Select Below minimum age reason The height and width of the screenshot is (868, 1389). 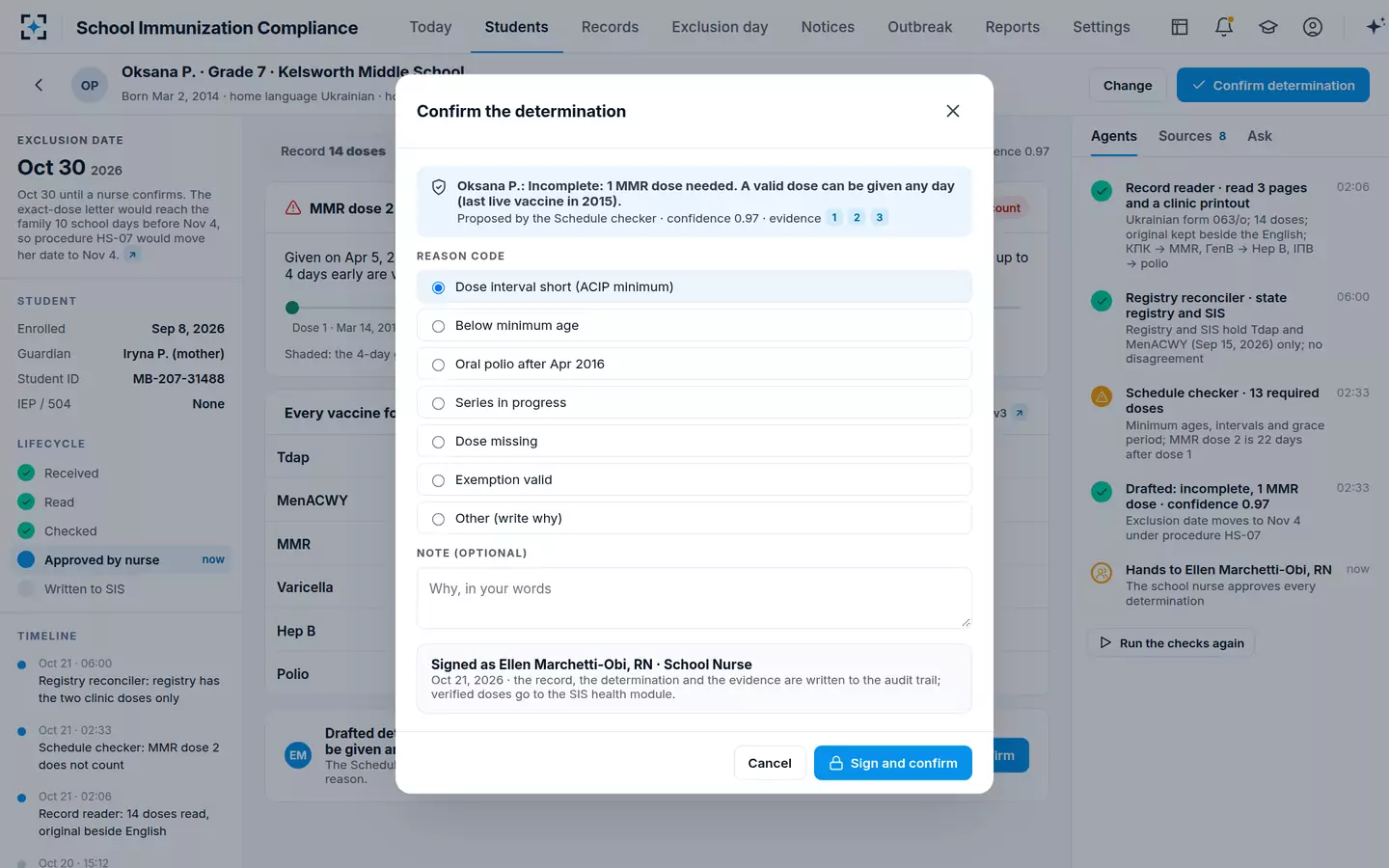[x=694, y=325]
